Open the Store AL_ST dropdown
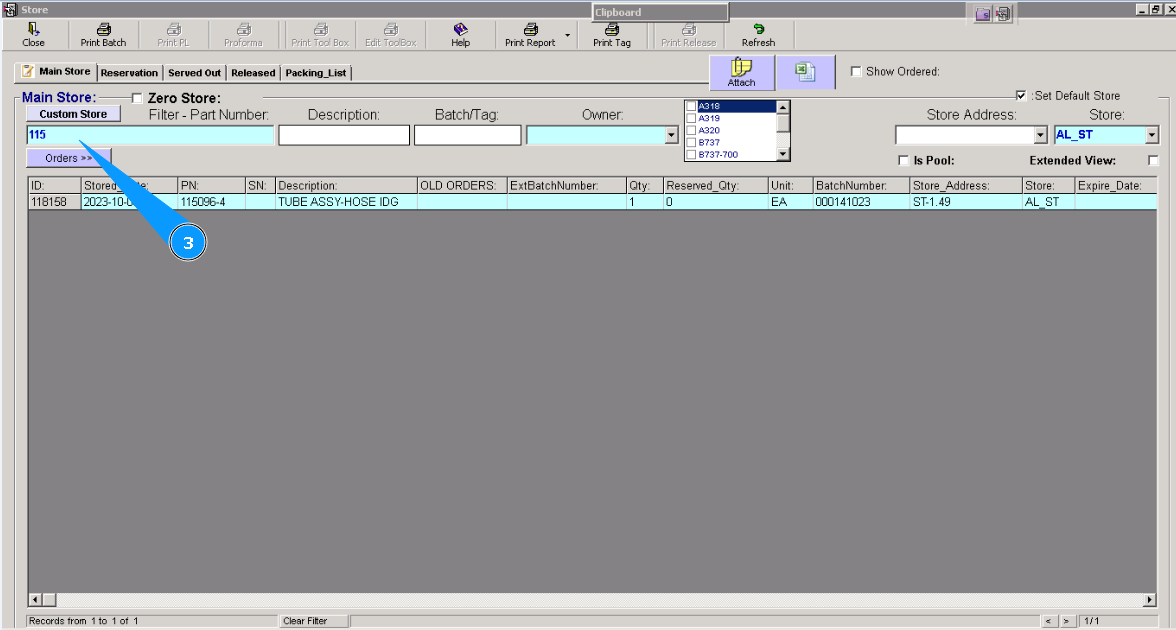Image resolution: width=1176 pixels, height=630 pixels. pos(1152,135)
